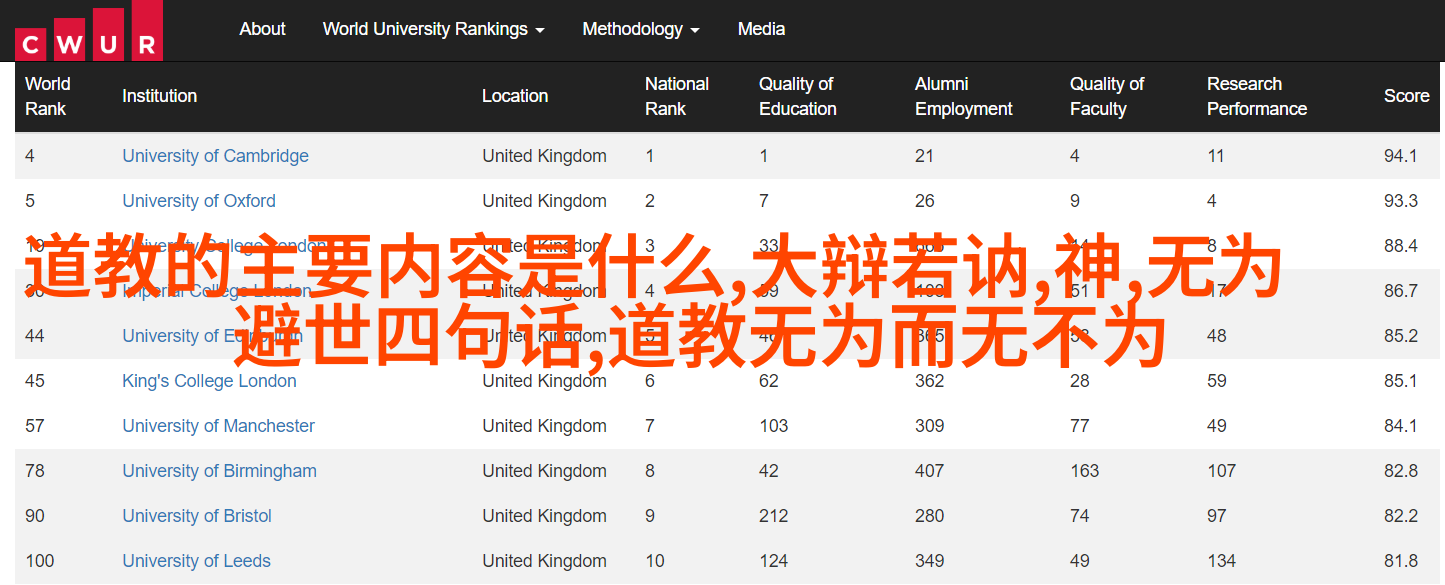Select the Alumni Employment column header
Image resolution: width=1445 pixels, height=585 pixels.
tap(964, 96)
